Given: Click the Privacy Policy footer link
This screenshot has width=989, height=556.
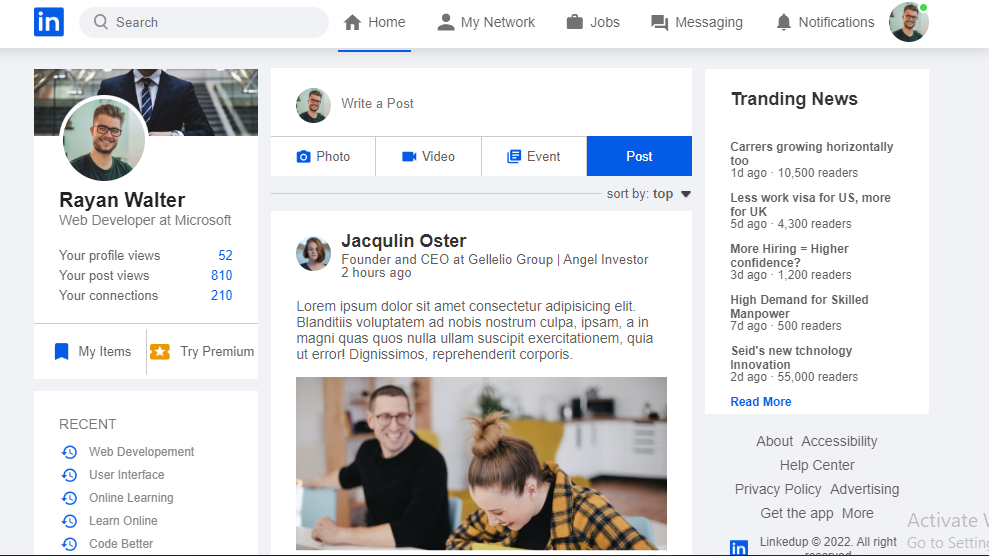Looking at the screenshot, I should [x=778, y=489].
